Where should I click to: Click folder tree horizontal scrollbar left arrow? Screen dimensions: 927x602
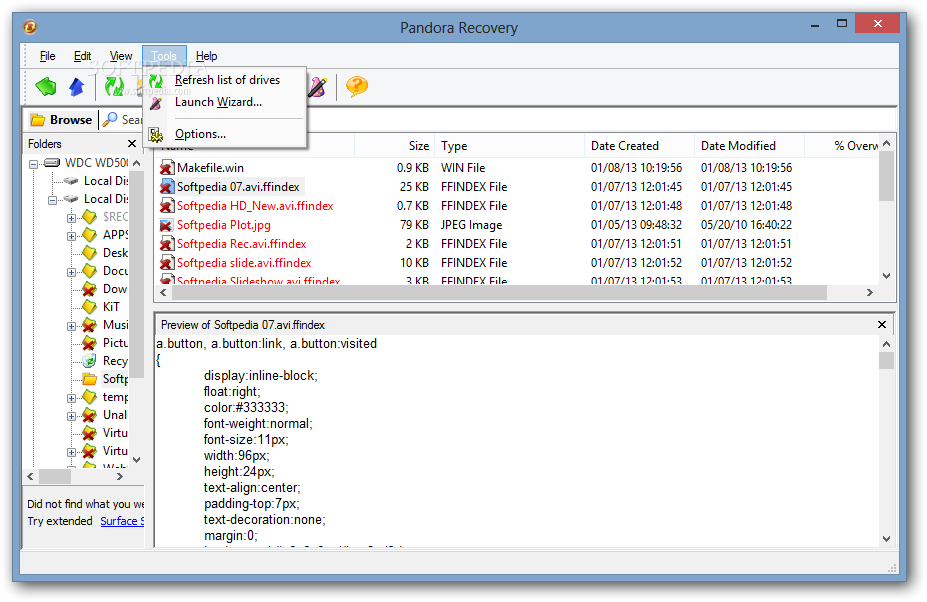[x=31, y=476]
